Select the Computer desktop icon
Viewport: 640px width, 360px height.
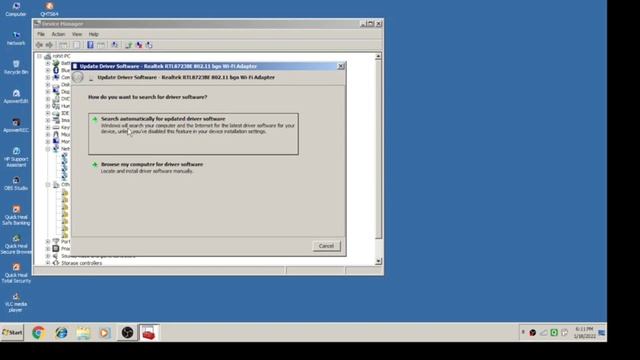click(16, 9)
